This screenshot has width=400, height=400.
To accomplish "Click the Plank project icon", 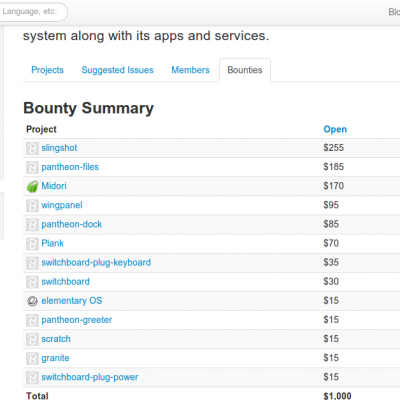I will 32,244.
